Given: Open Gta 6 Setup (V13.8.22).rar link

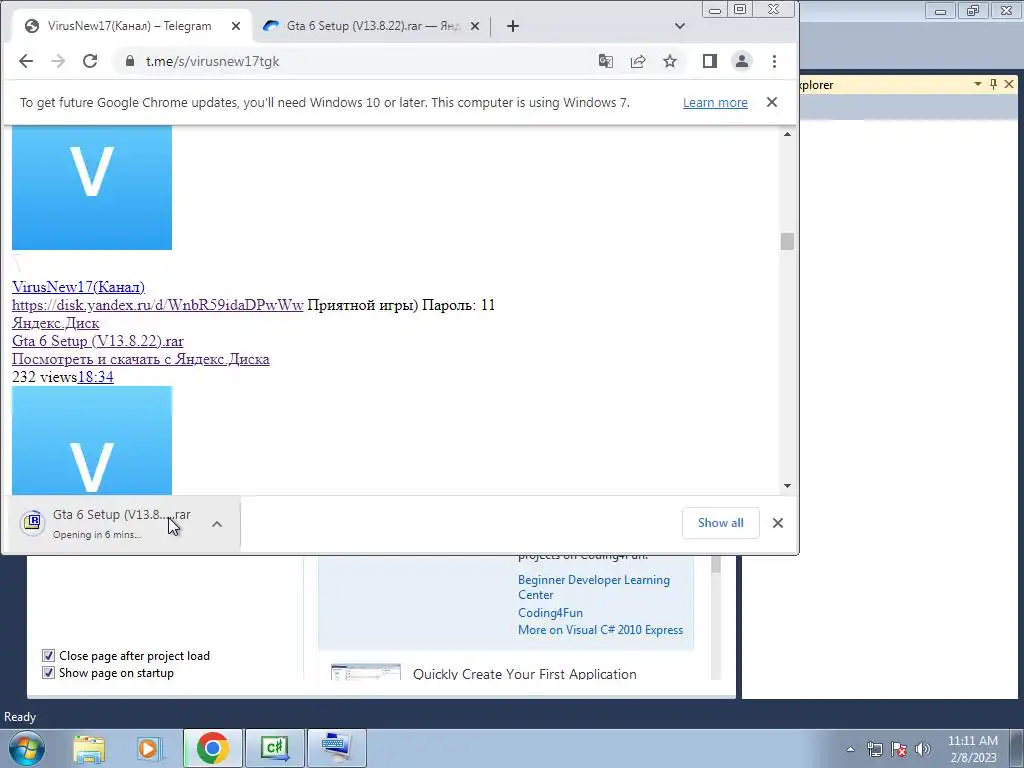Looking at the screenshot, I should pos(97,341).
